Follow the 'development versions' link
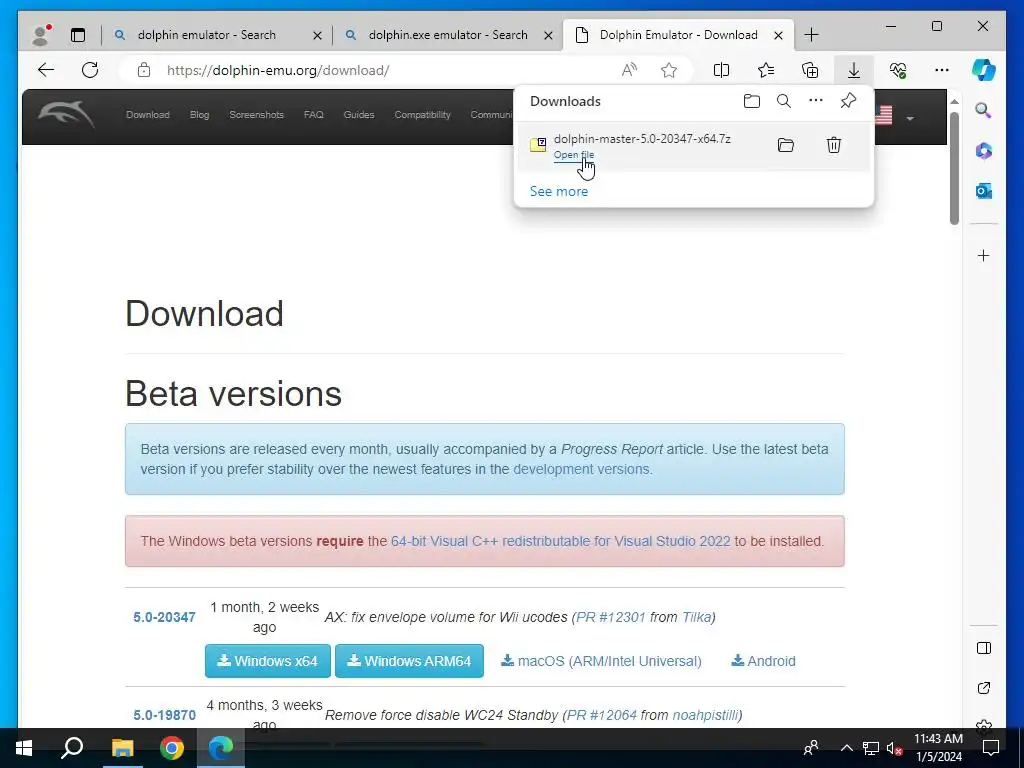Screen dimensions: 1024x768 [581, 470]
